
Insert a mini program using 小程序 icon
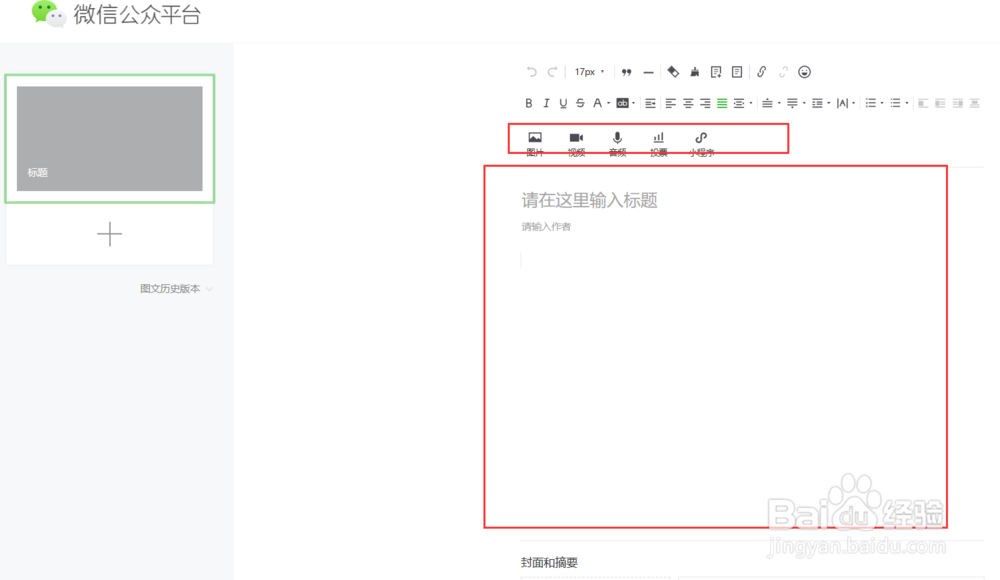click(698, 140)
